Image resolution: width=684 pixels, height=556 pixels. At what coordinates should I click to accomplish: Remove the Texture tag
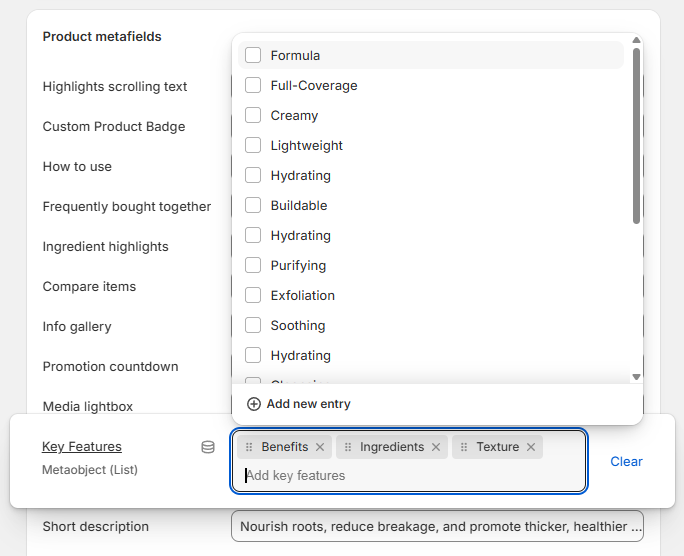coord(531,447)
